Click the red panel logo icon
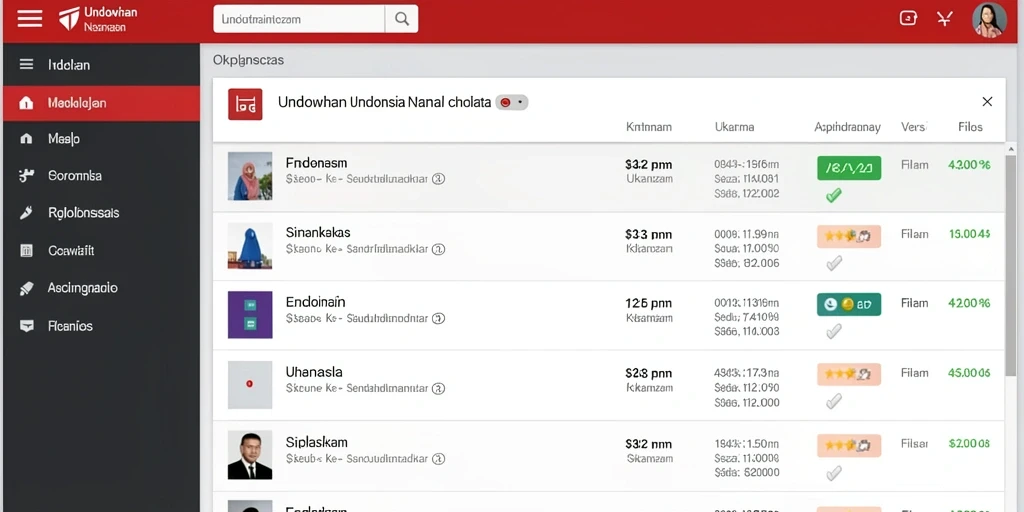This screenshot has height=512, width=1024. 245,104
